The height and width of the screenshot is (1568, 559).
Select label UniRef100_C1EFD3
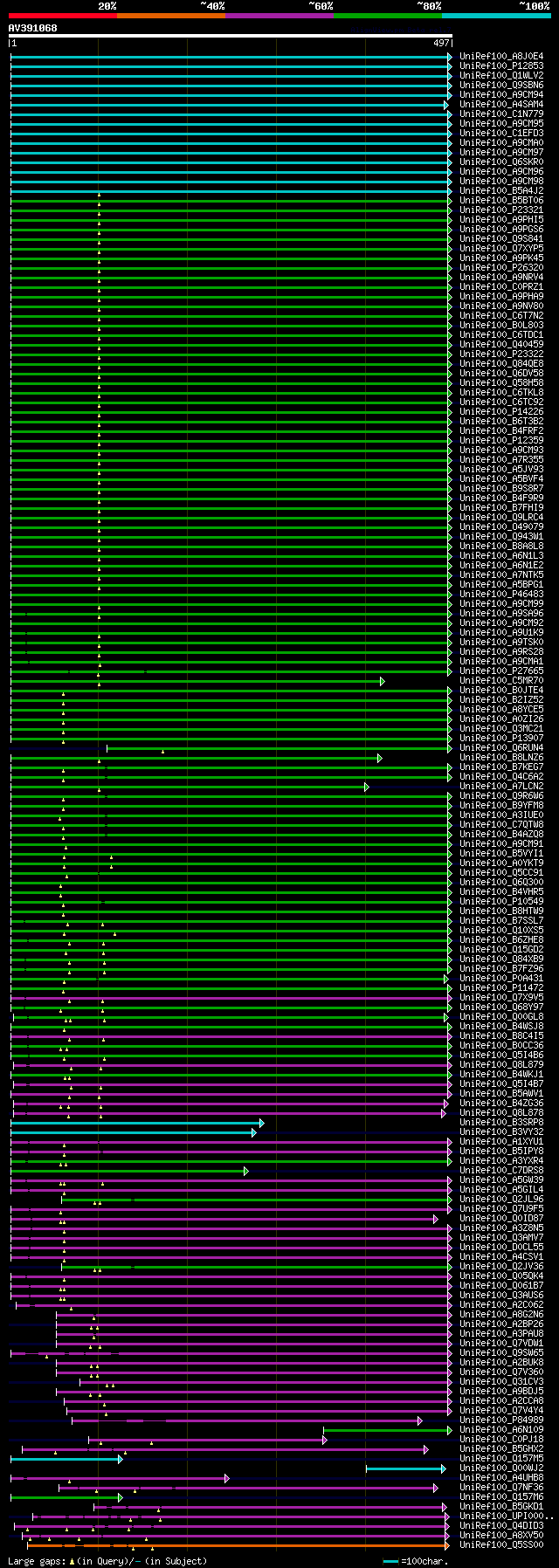click(501, 134)
